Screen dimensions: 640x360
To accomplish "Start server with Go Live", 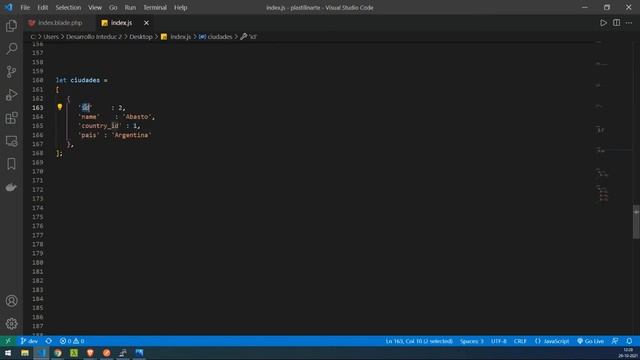I will coord(590,341).
